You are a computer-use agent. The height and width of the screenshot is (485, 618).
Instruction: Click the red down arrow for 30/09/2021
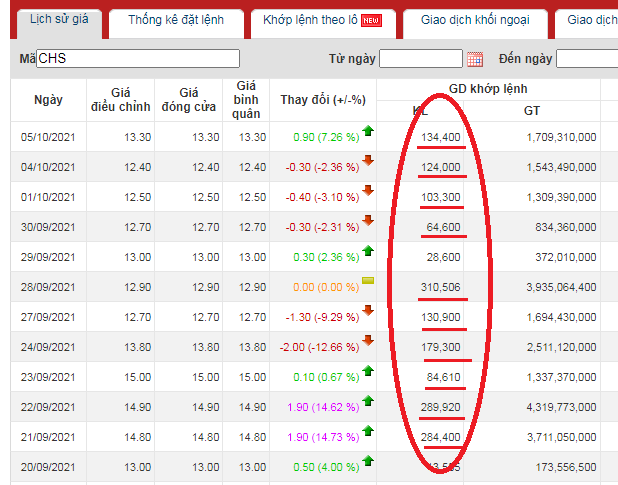tap(368, 221)
